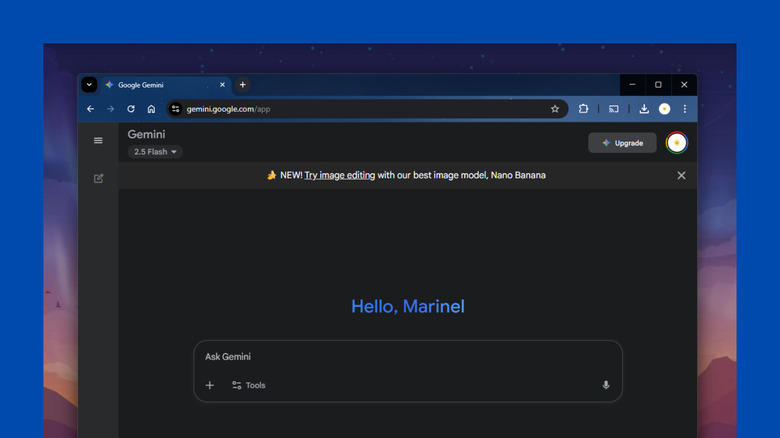Image resolution: width=780 pixels, height=438 pixels.
Task: Expand the 2.5 Flash model dropdown
Action: click(x=155, y=152)
